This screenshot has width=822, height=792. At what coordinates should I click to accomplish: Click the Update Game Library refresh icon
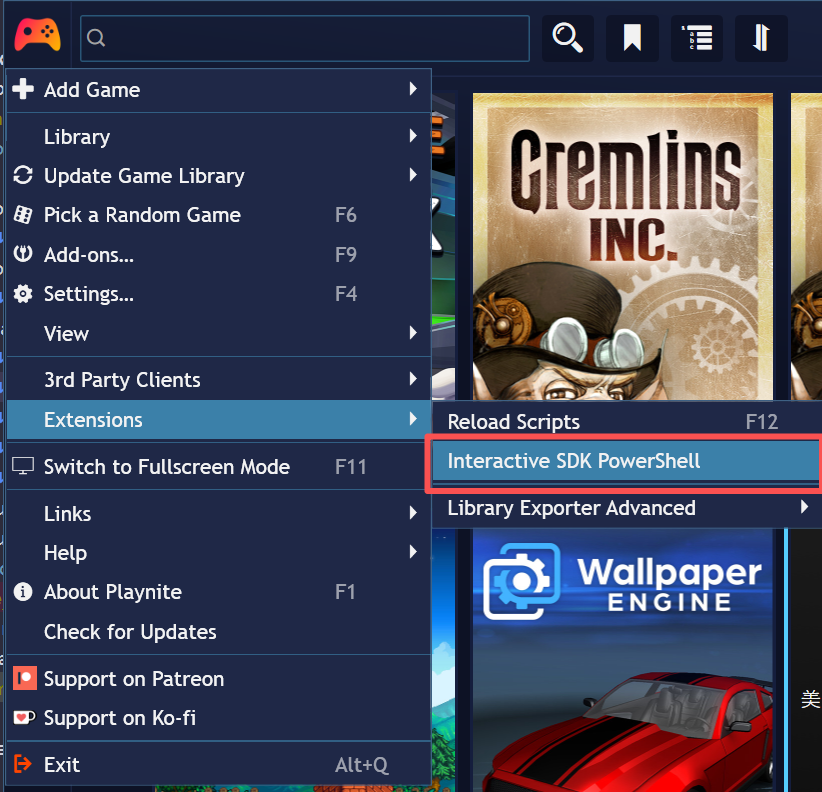[x=24, y=176]
